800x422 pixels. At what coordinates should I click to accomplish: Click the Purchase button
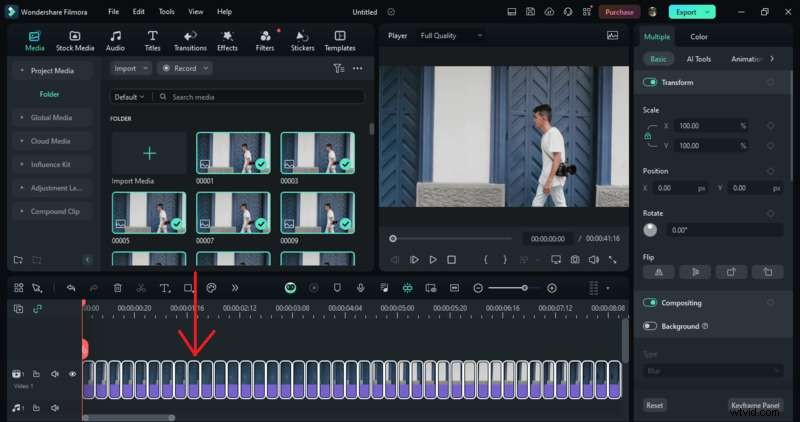619,12
